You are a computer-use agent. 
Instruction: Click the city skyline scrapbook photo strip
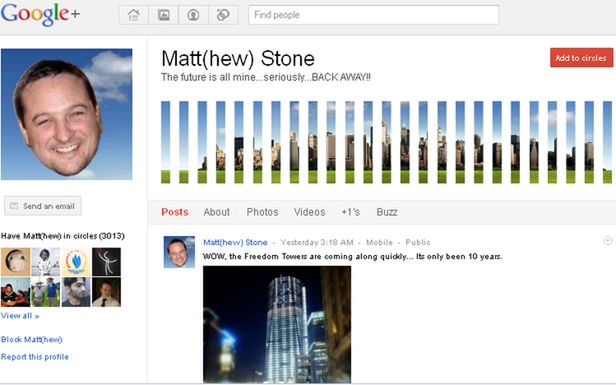coord(387,142)
